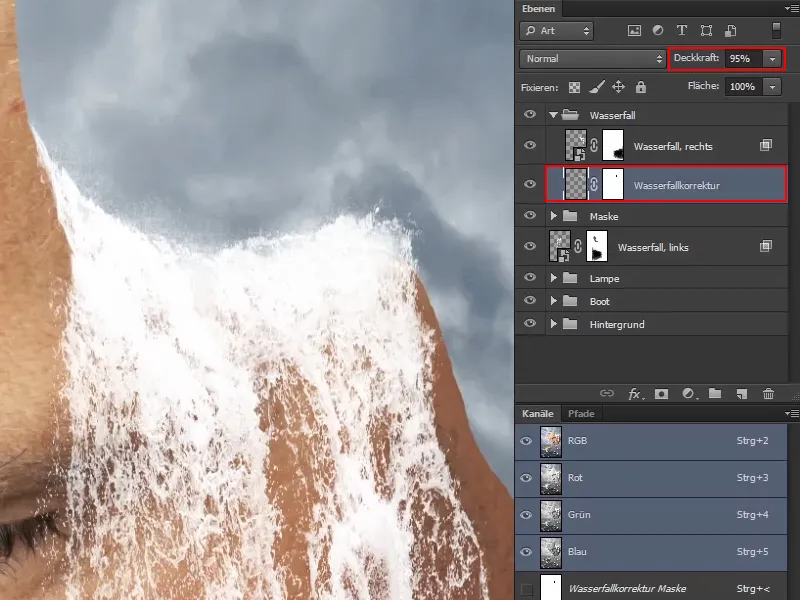Select the Grün channel name

click(x=579, y=515)
